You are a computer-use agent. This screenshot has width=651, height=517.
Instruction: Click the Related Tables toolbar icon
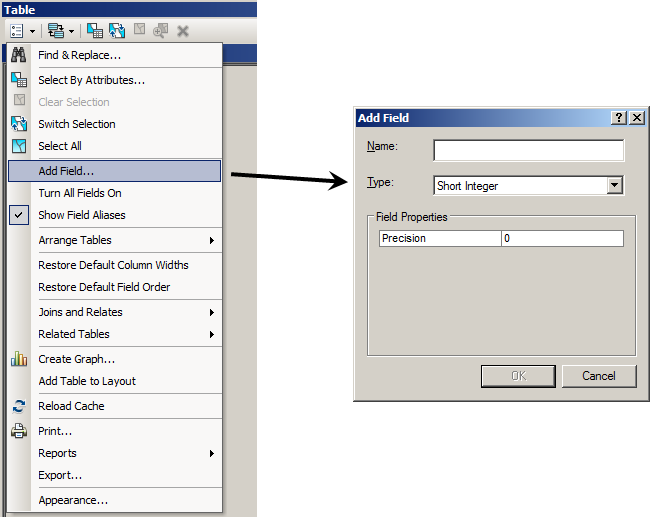pyautogui.click(x=56, y=31)
